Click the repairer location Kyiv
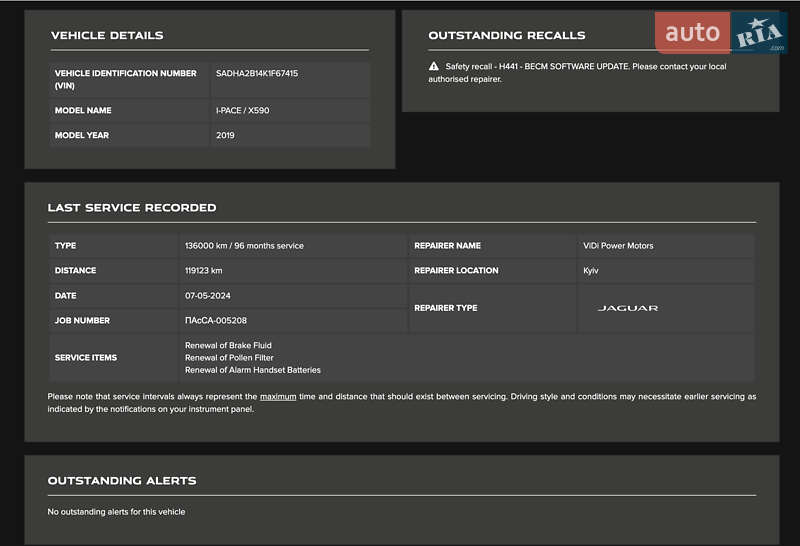This screenshot has width=800, height=546. tap(591, 271)
